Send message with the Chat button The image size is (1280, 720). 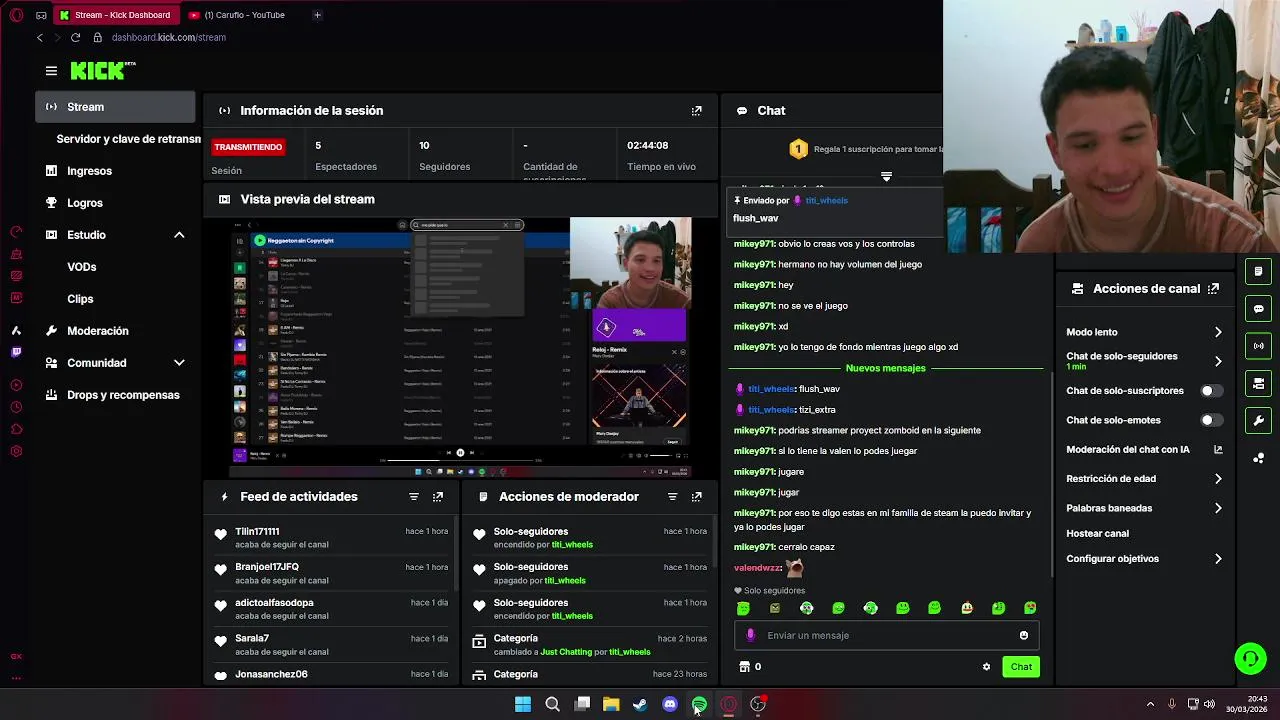(x=1021, y=667)
